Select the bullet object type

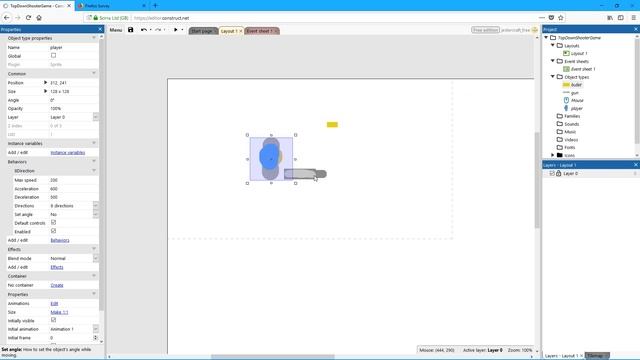pos(576,85)
